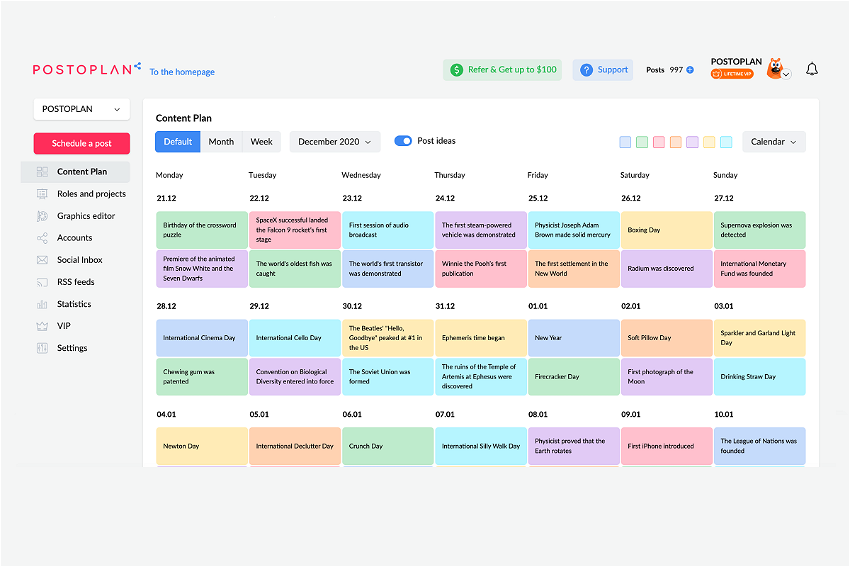
Task: Click the blue plus icon beside Posts count
Action: pyautogui.click(x=690, y=70)
